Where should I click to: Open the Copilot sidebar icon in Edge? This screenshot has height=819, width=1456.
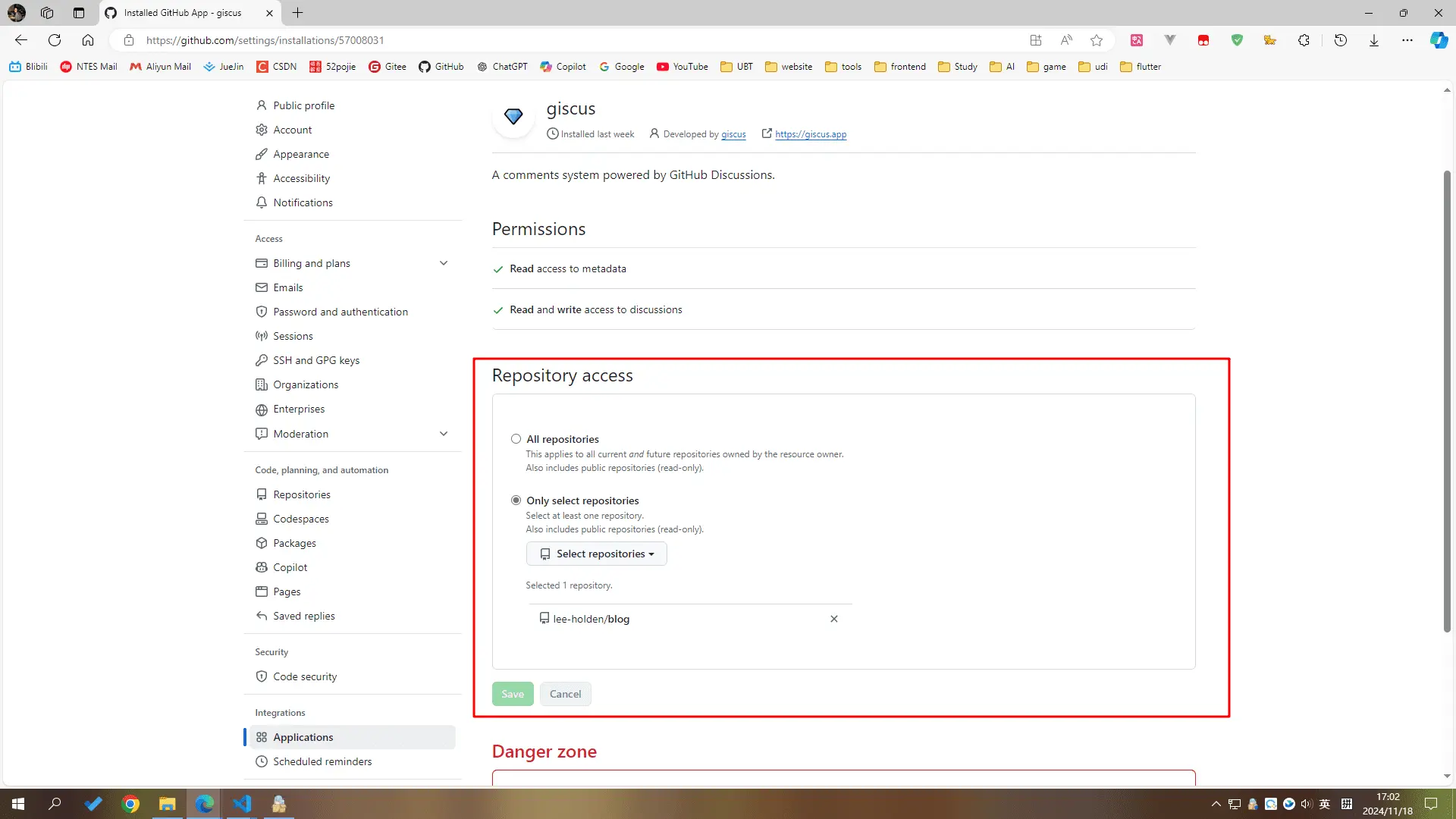pos(1438,40)
